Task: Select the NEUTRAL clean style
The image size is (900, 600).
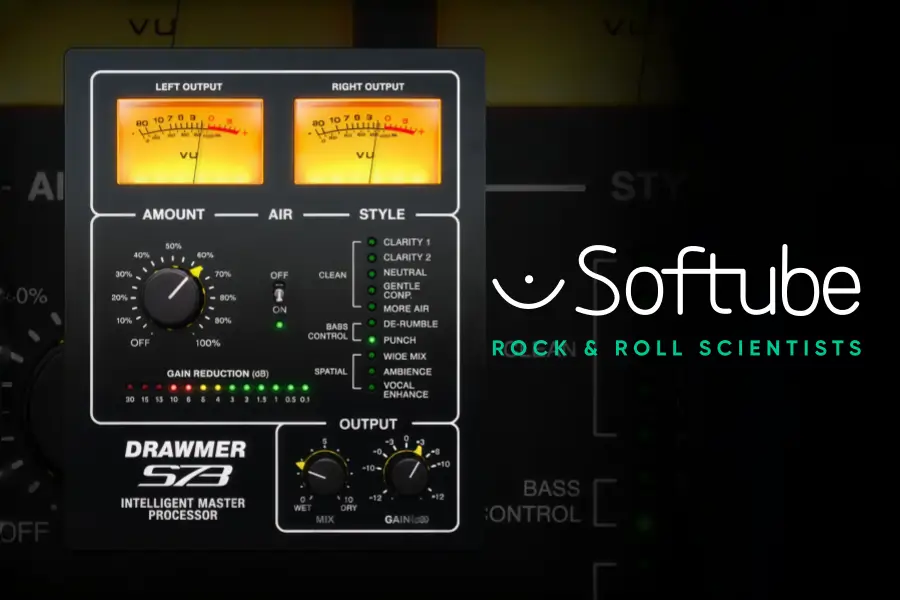Action: [371, 273]
